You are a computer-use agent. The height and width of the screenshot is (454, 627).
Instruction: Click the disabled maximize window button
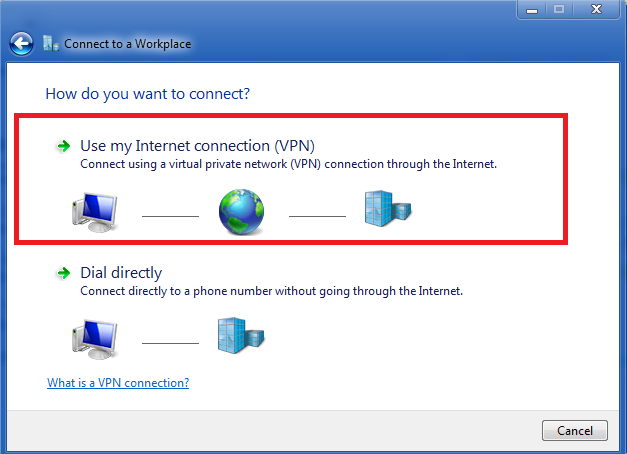[559, 10]
